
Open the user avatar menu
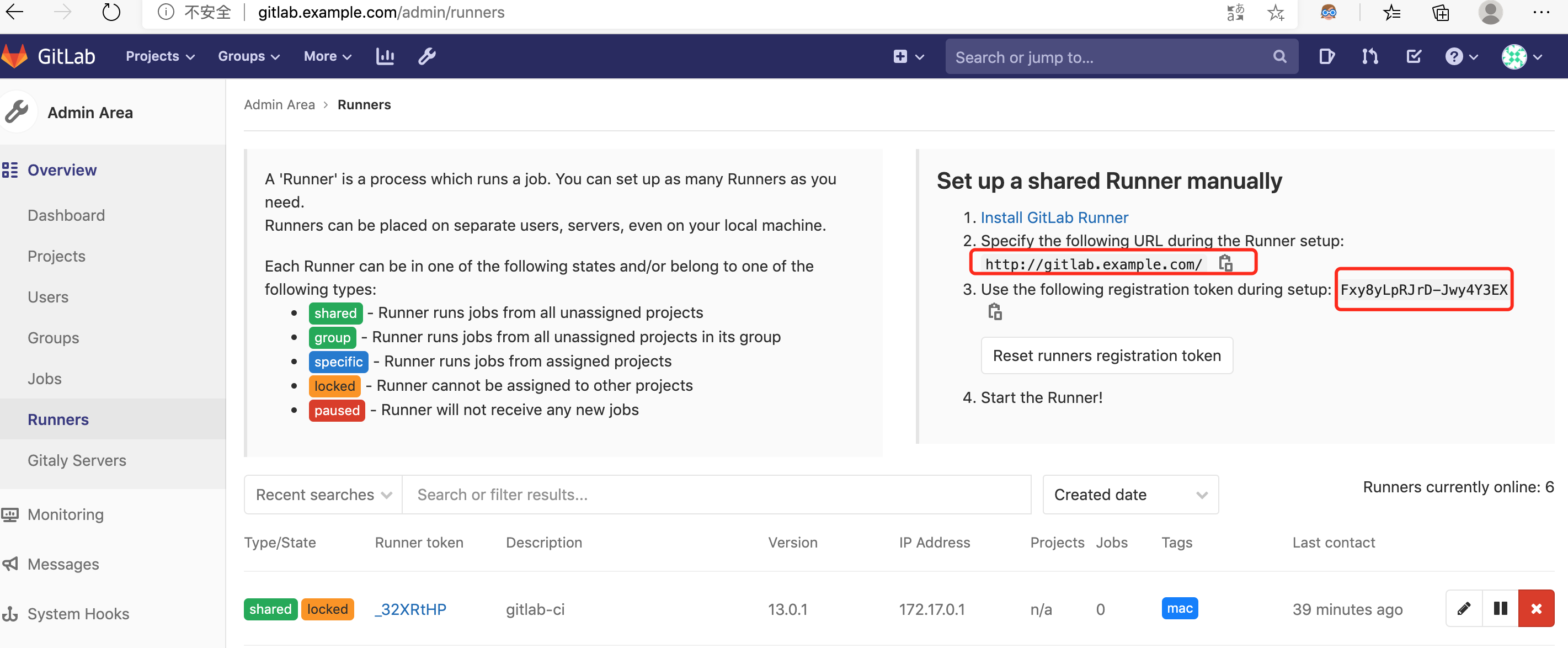pos(1522,57)
